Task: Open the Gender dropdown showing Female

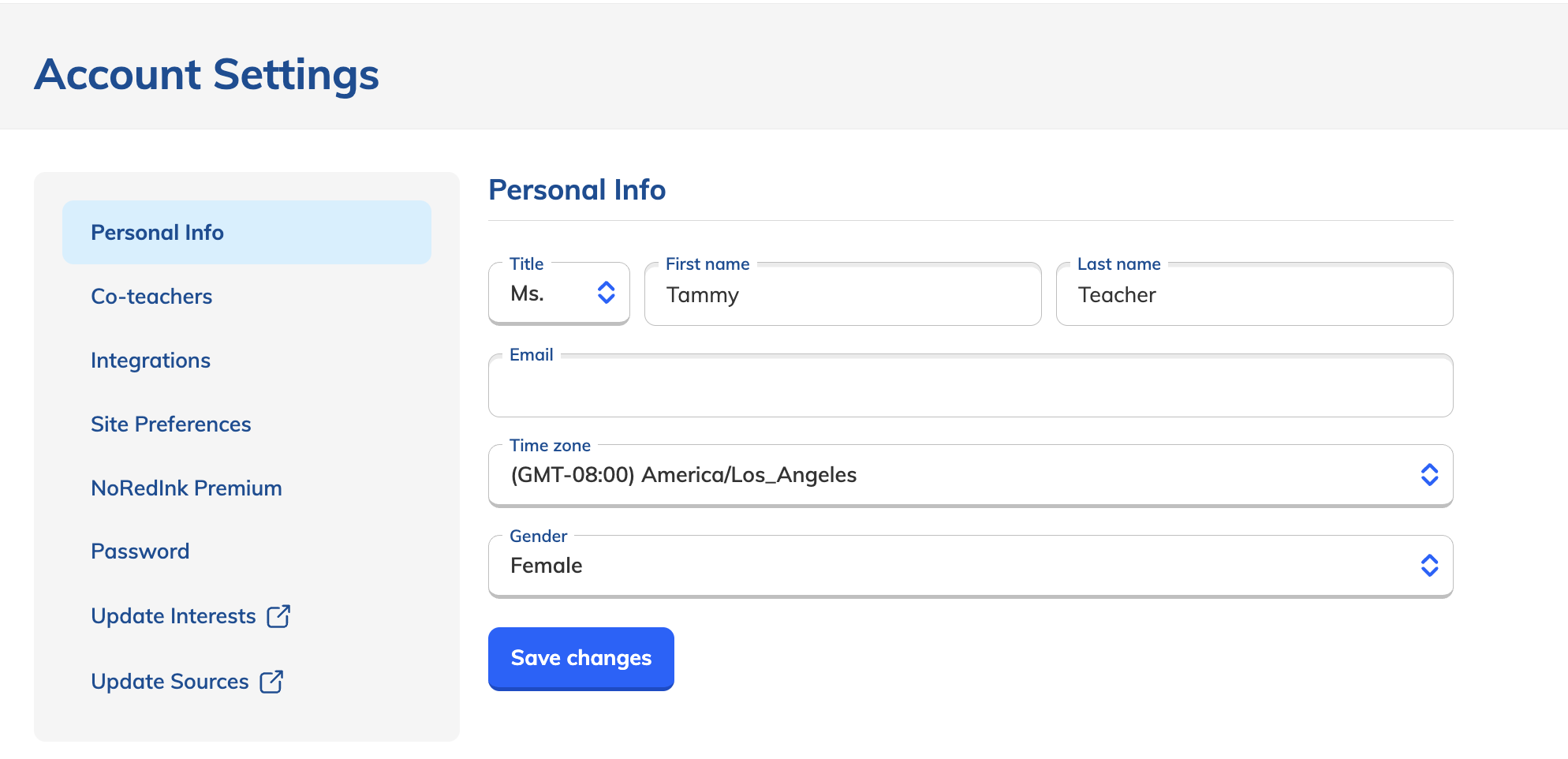Action: [x=970, y=566]
